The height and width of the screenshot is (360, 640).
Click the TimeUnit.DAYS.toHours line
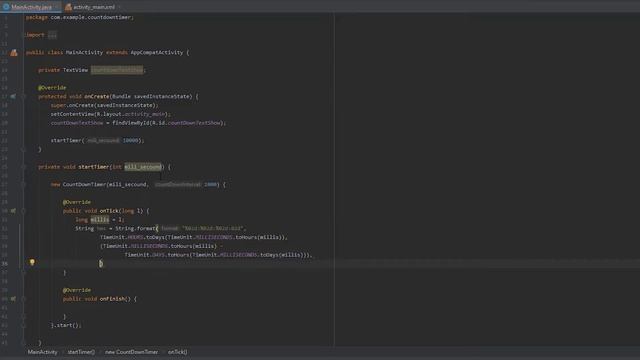pyautogui.click(x=218, y=255)
